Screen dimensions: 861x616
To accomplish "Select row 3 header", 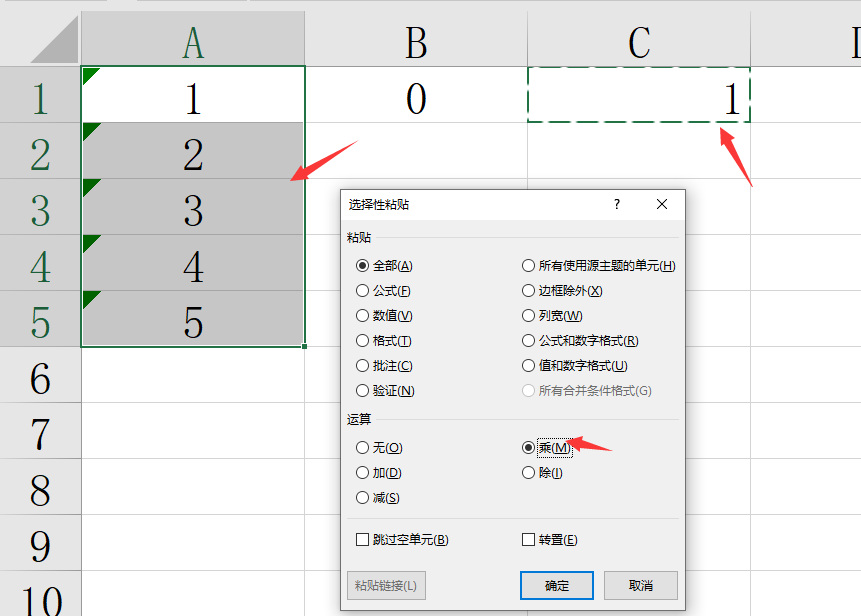I will [x=40, y=207].
